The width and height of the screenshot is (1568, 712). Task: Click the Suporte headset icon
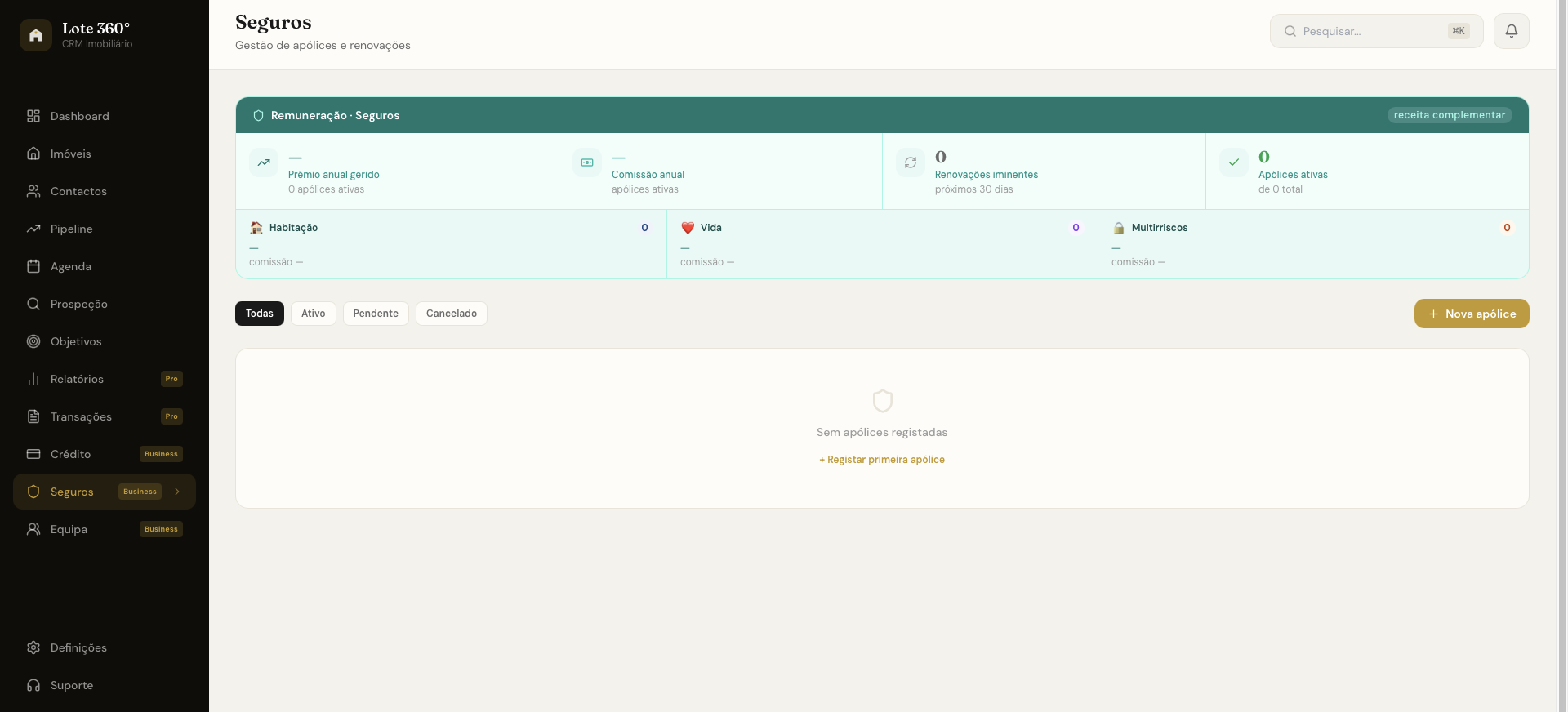[x=33, y=685]
